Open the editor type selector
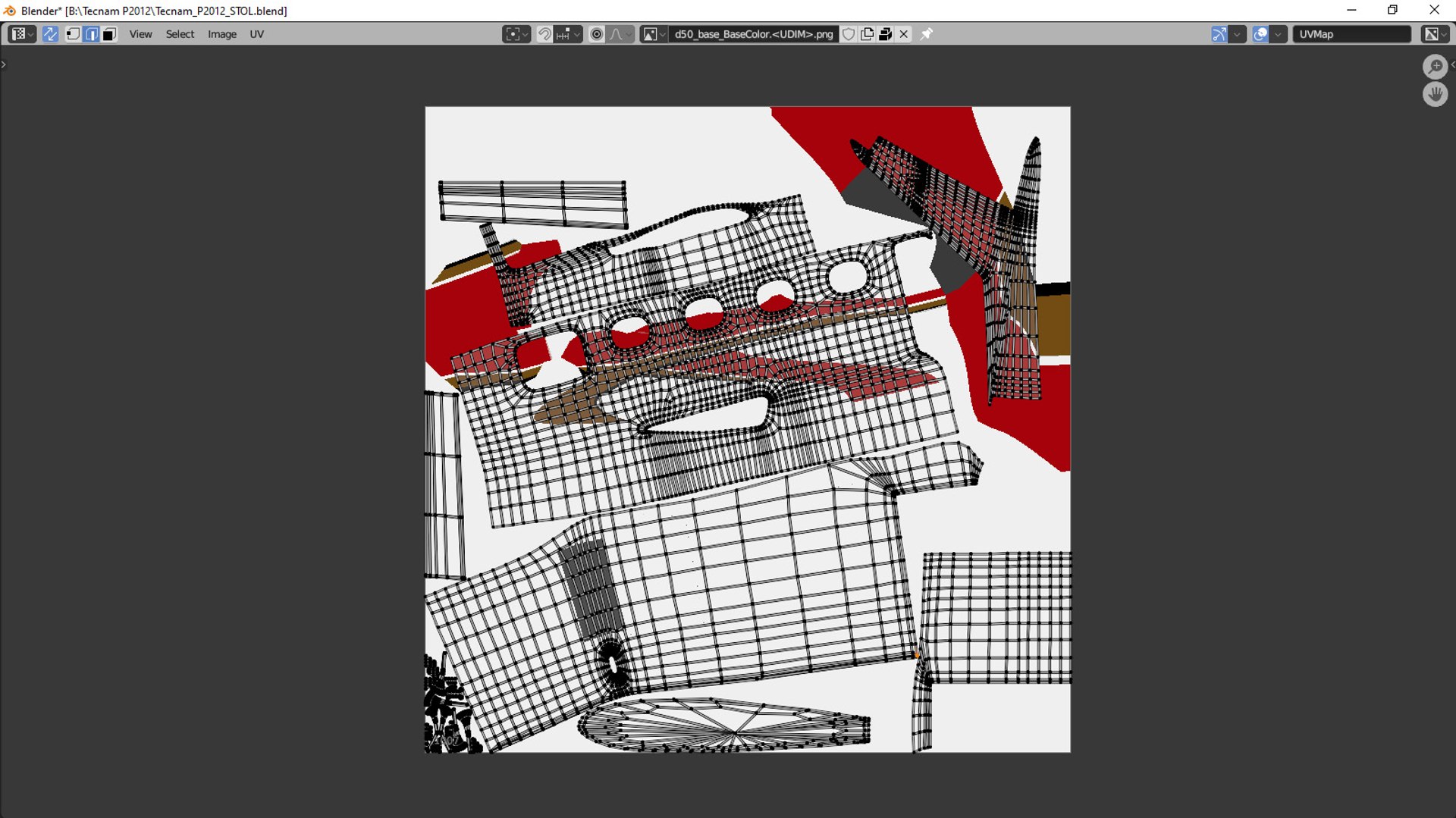This screenshot has width=1456, height=818. pyautogui.click(x=21, y=34)
